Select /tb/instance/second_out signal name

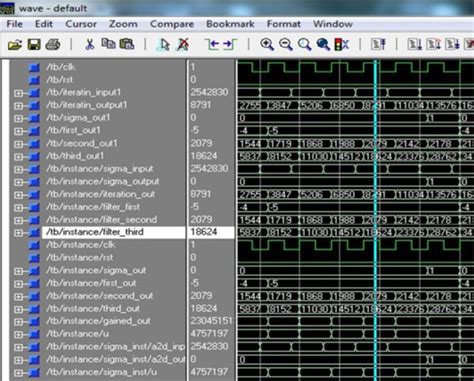point(100,296)
